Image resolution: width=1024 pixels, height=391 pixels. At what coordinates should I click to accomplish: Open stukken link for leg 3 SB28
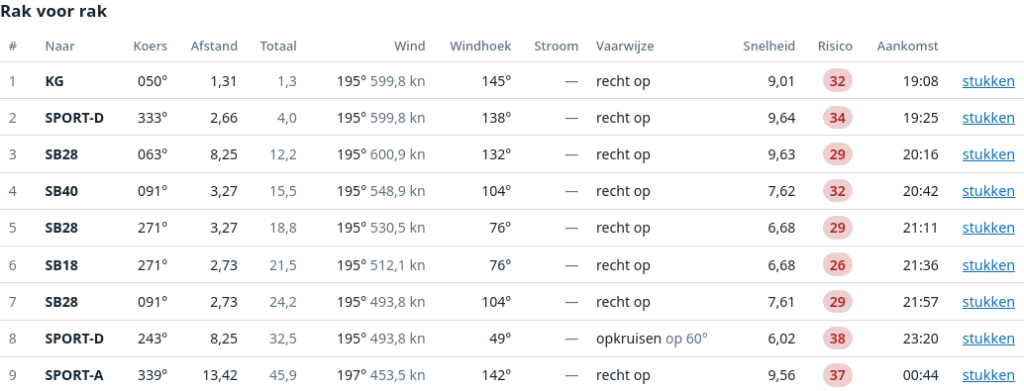tap(988, 155)
